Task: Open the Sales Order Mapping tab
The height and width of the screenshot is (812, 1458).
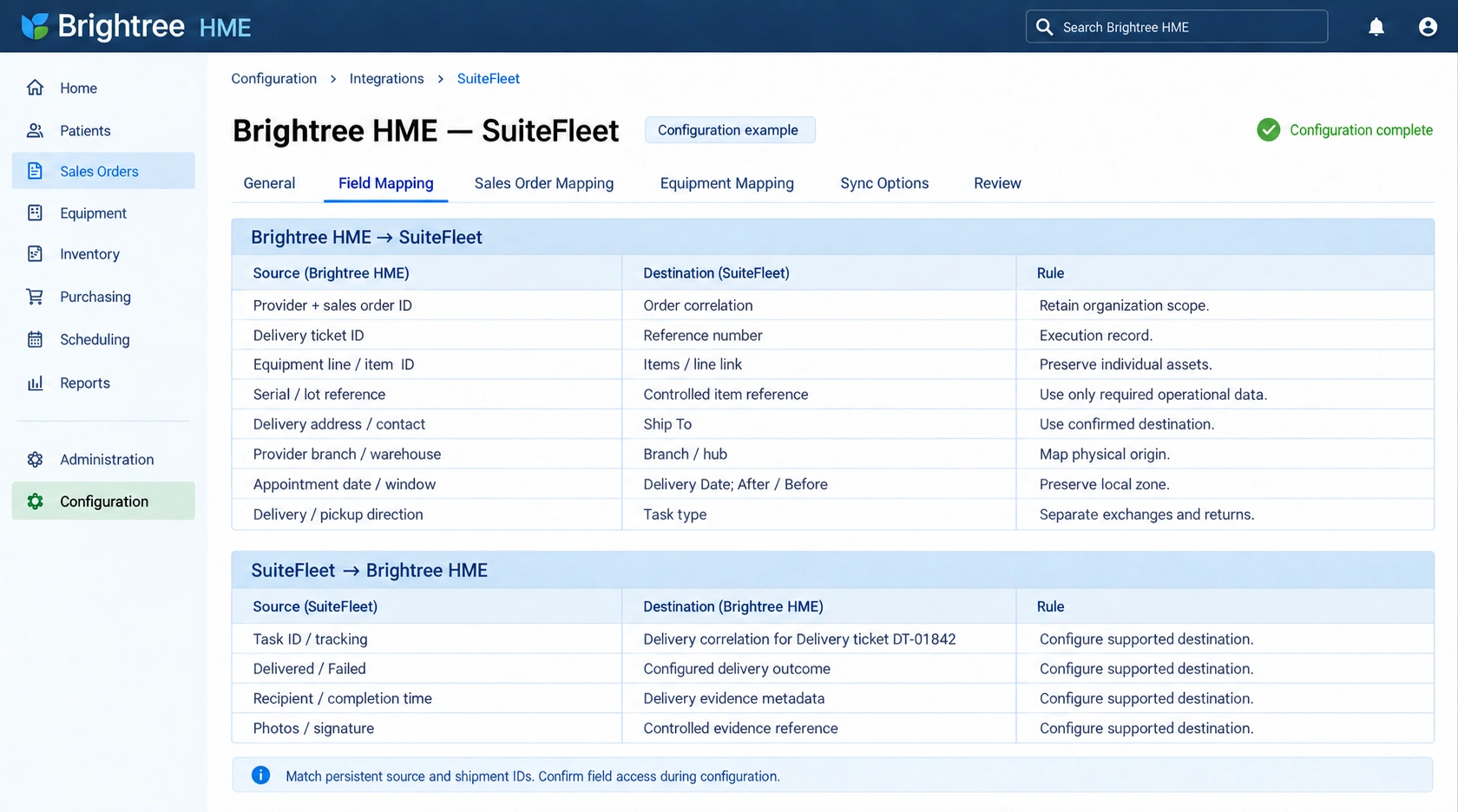Action: pos(544,183)
